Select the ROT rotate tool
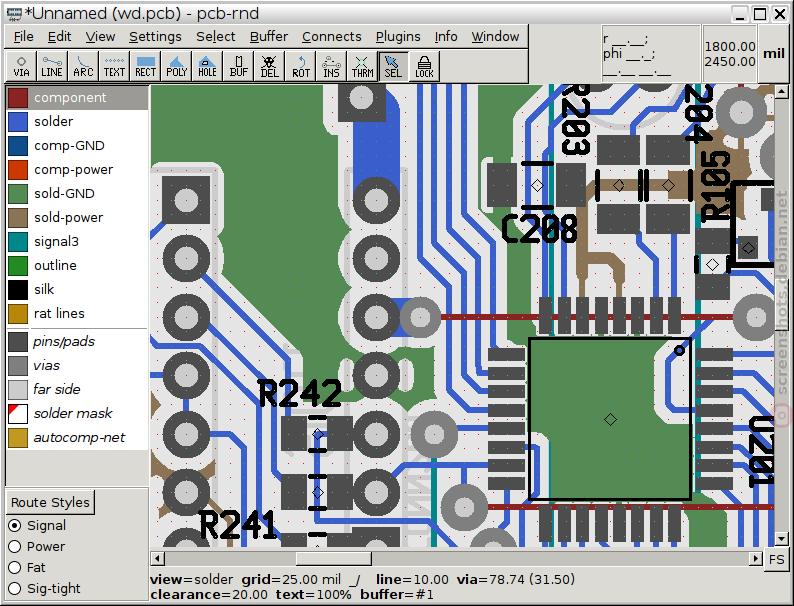794x606 pixels. tap(300, 66)
